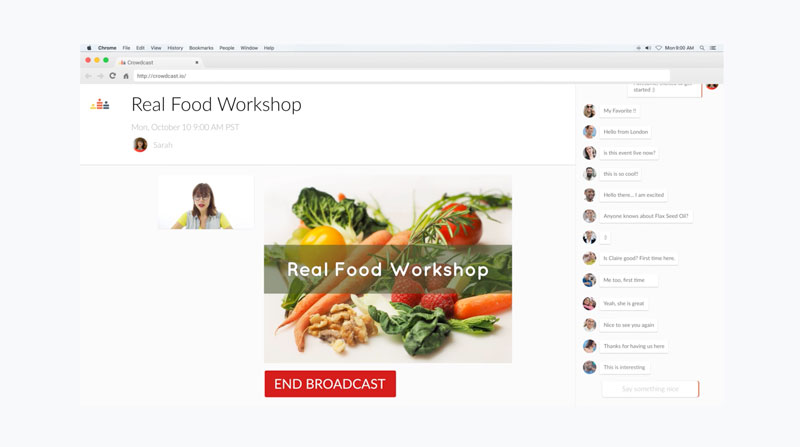The width and height of the screenshot is (800, 447).
Task: Click the presenter webcam video thumbnail
Action: 206,202
